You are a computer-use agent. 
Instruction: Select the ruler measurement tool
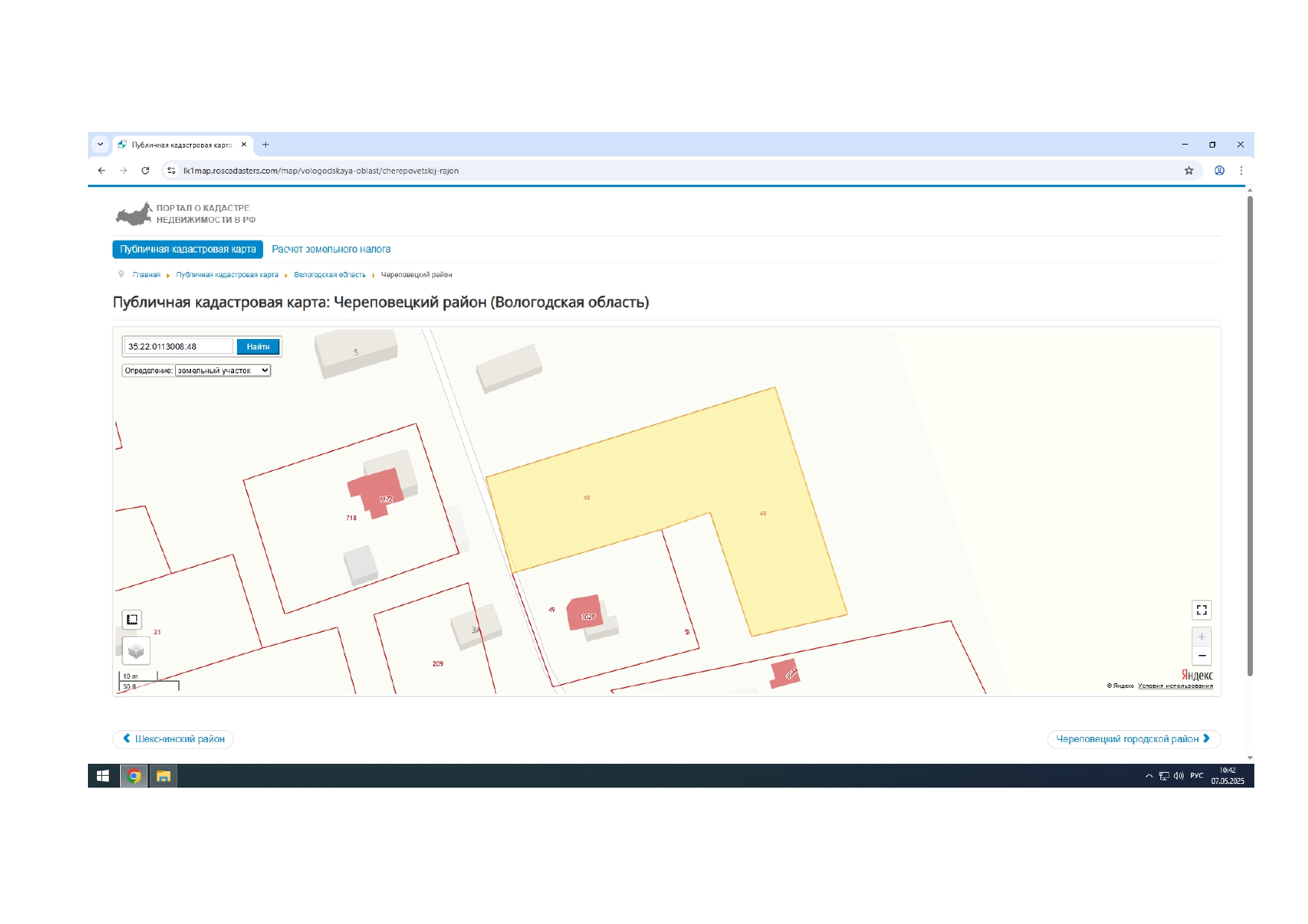[132, 619]
